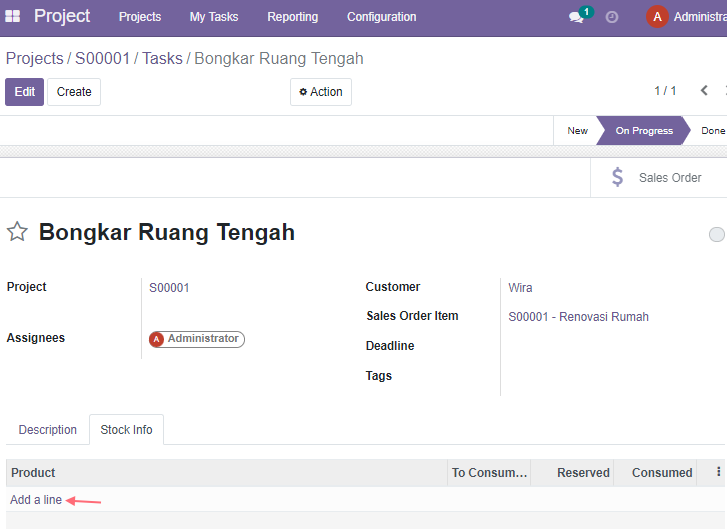Sort by the Consumed column header

[655, 472]
